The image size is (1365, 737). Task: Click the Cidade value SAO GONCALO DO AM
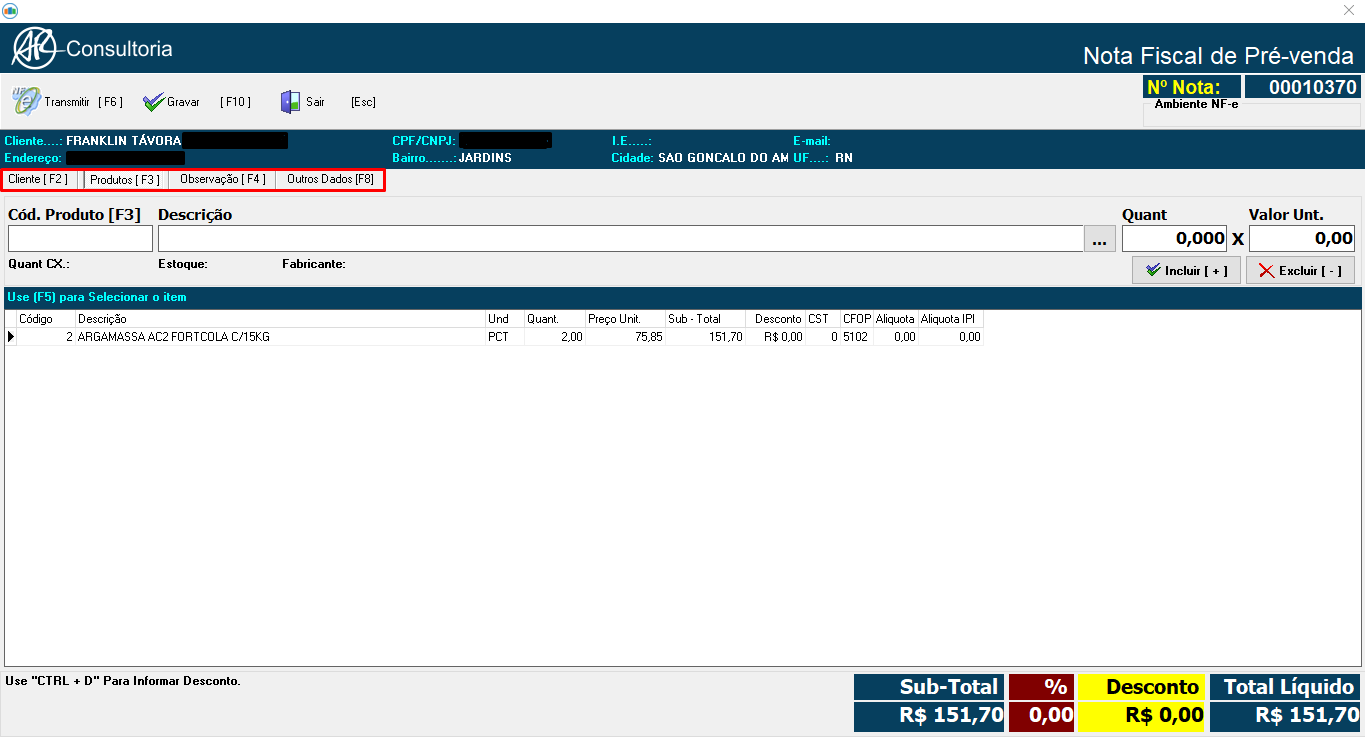(x=723, y=158)
